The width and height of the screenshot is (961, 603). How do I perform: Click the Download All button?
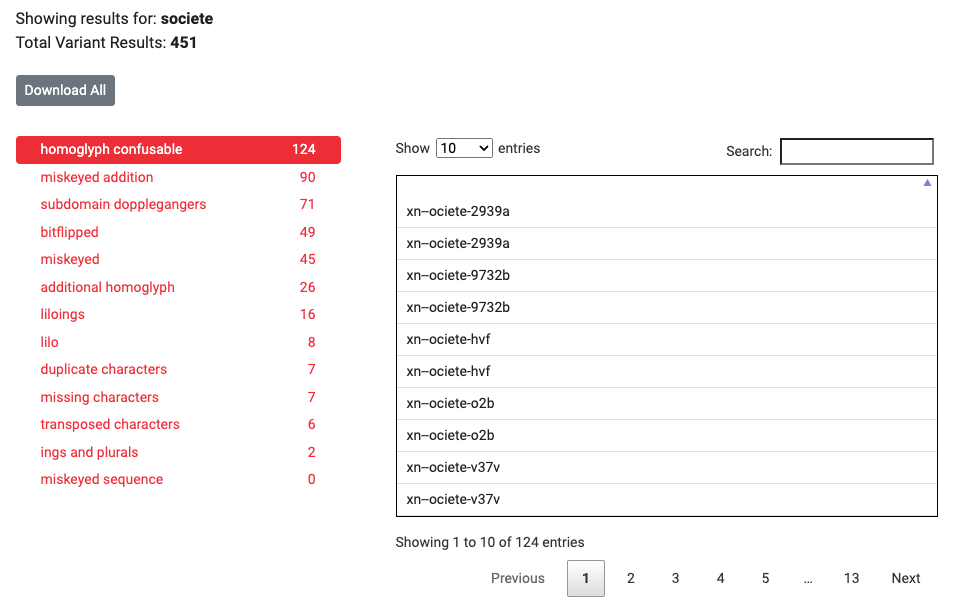65,90
